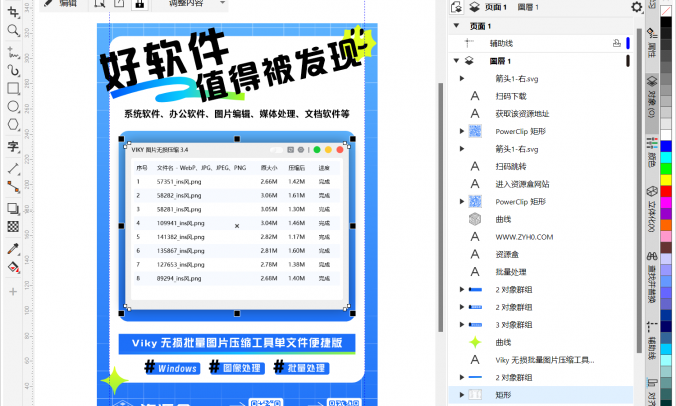Click the canvas vertical scrollbar
The image size is (676, 406).
point(440,207)
